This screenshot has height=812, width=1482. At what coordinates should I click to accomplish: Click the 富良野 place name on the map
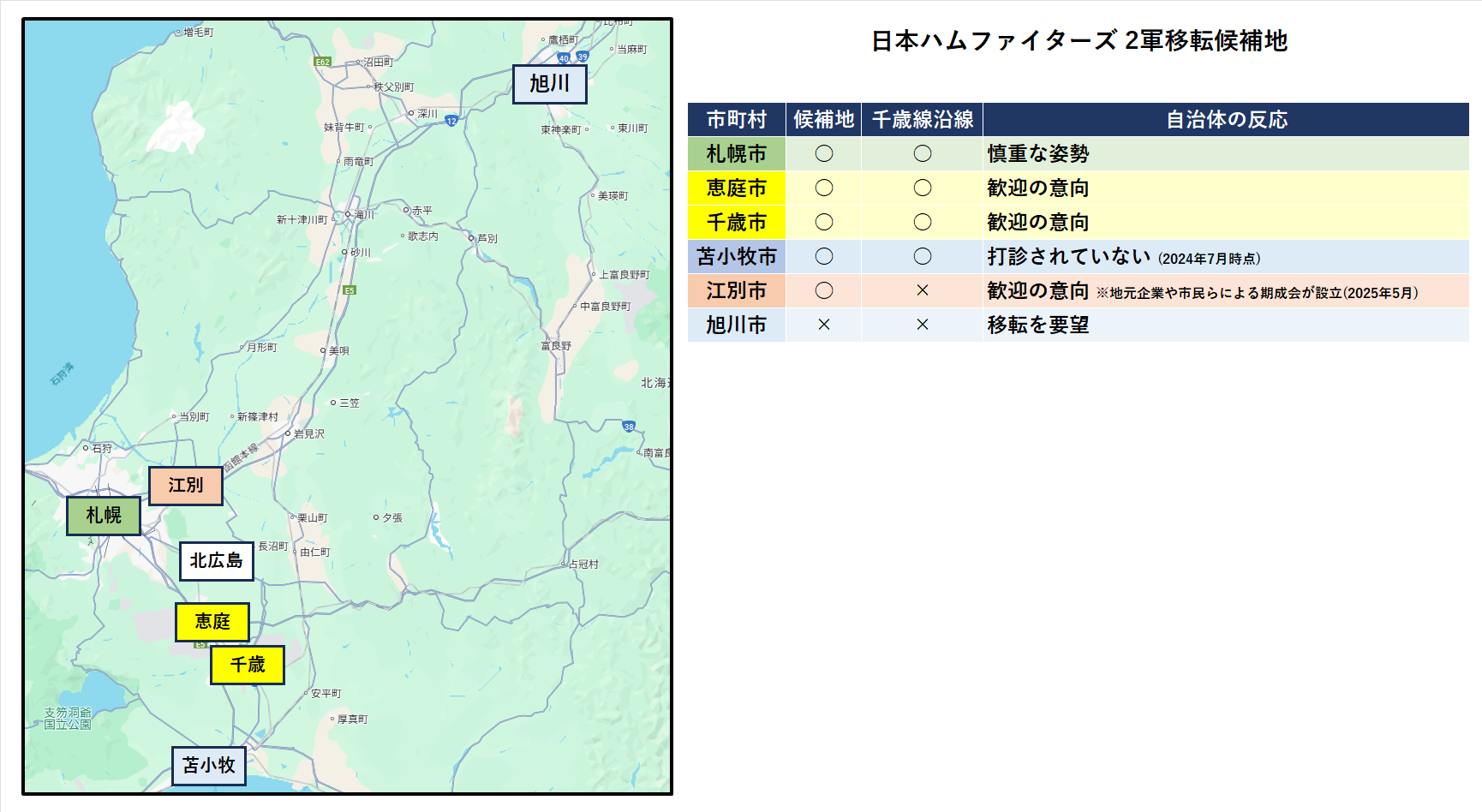click(x=556, y=346)
